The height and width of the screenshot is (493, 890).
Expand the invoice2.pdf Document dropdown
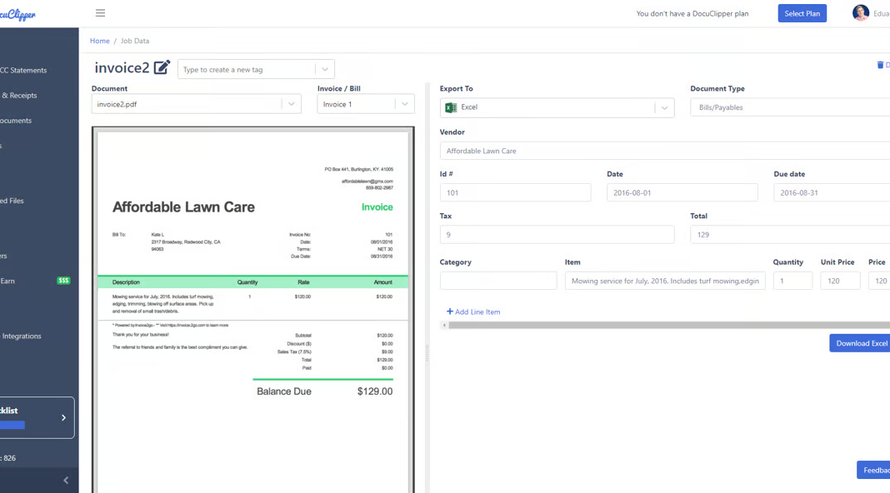pos(291,104)
